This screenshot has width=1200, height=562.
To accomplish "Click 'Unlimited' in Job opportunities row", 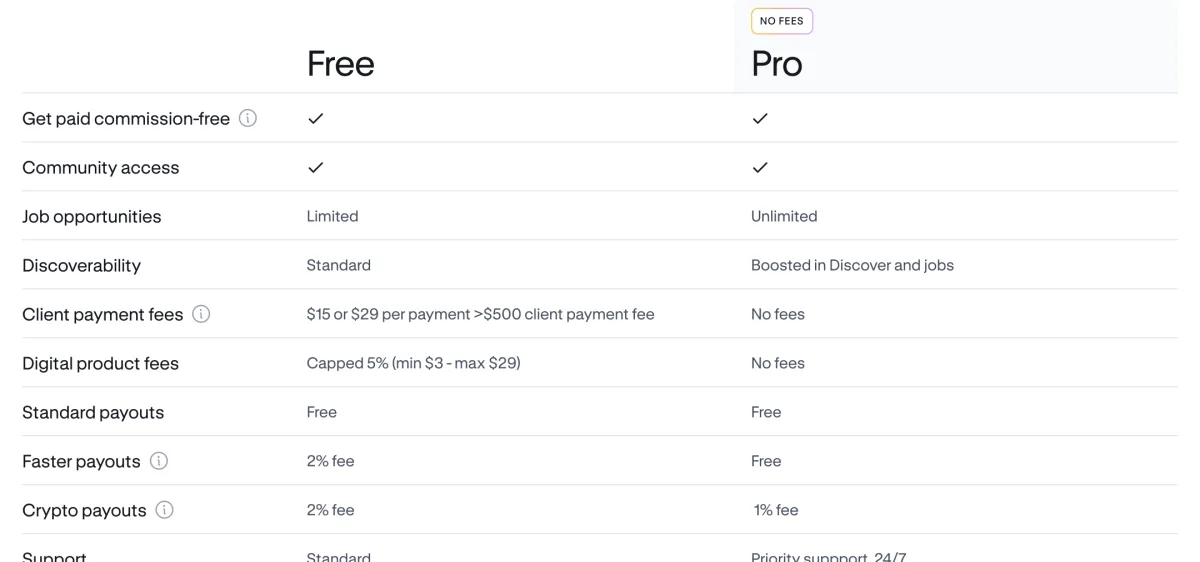I will (x=784, y=216).
